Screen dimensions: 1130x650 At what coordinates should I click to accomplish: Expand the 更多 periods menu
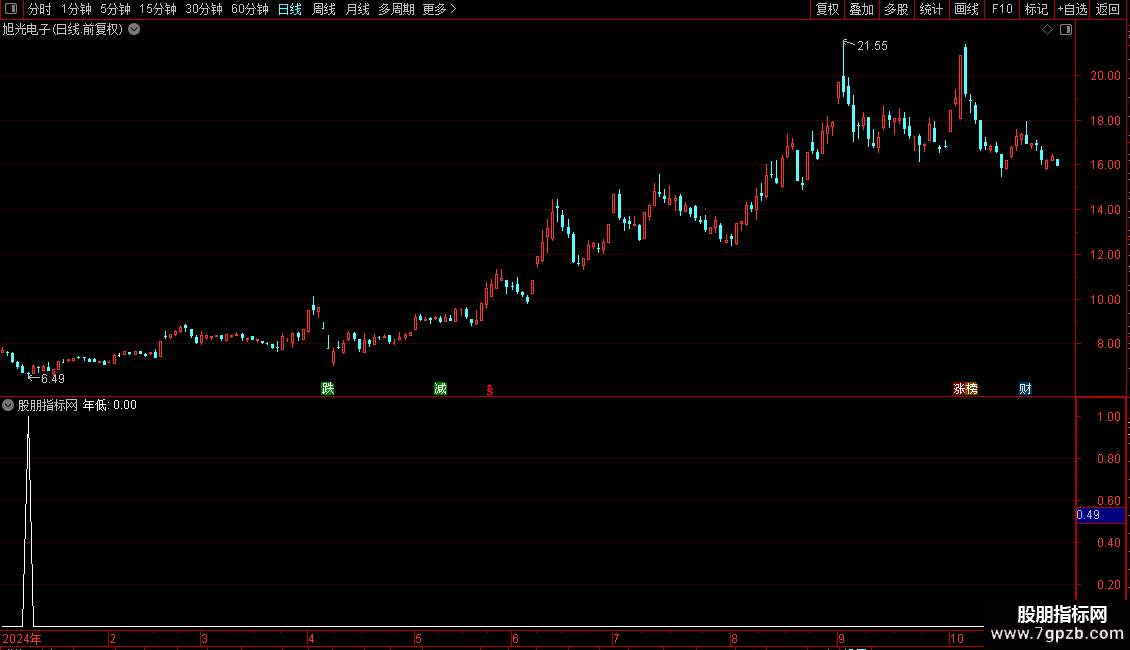pos(439,9)
